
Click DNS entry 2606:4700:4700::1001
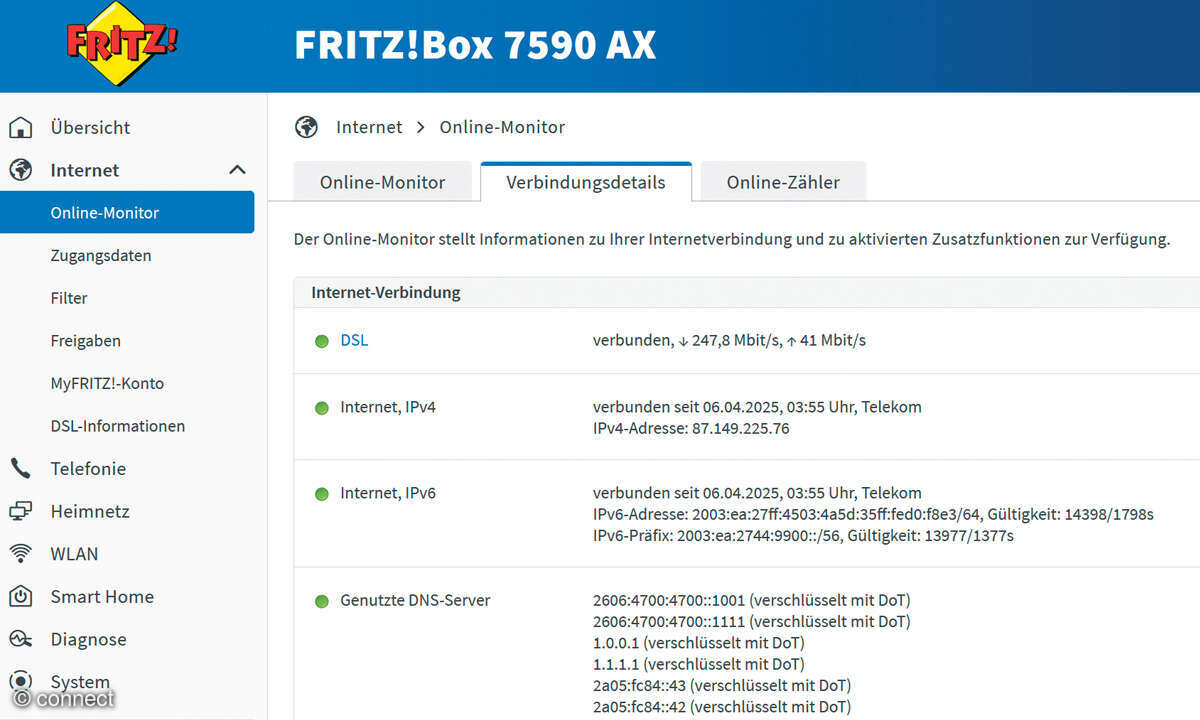(752, 600)
